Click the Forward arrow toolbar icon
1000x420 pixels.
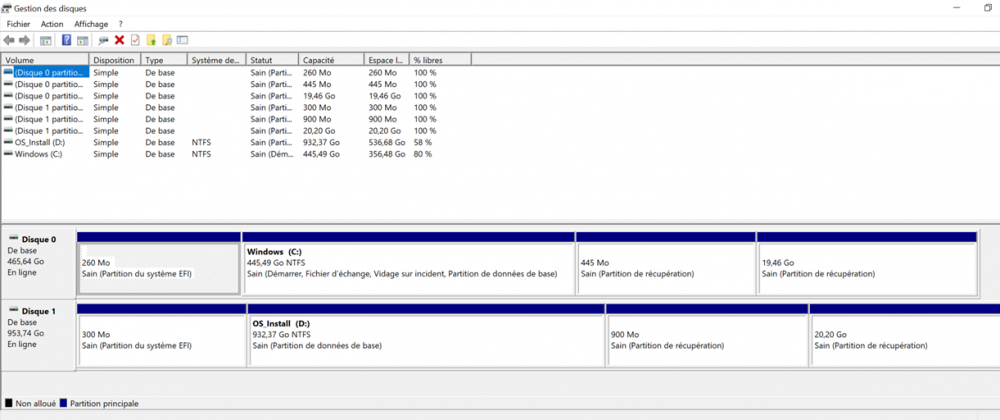[23, 40]
